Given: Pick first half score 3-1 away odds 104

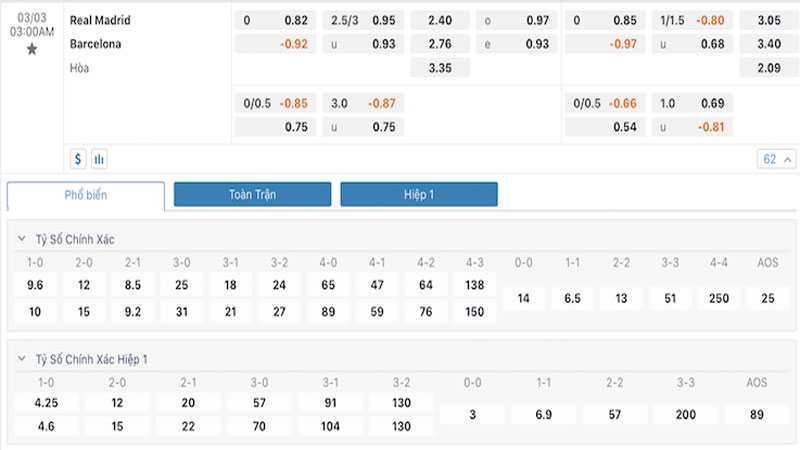Looking at the screenshot, I should coord(331,426).
